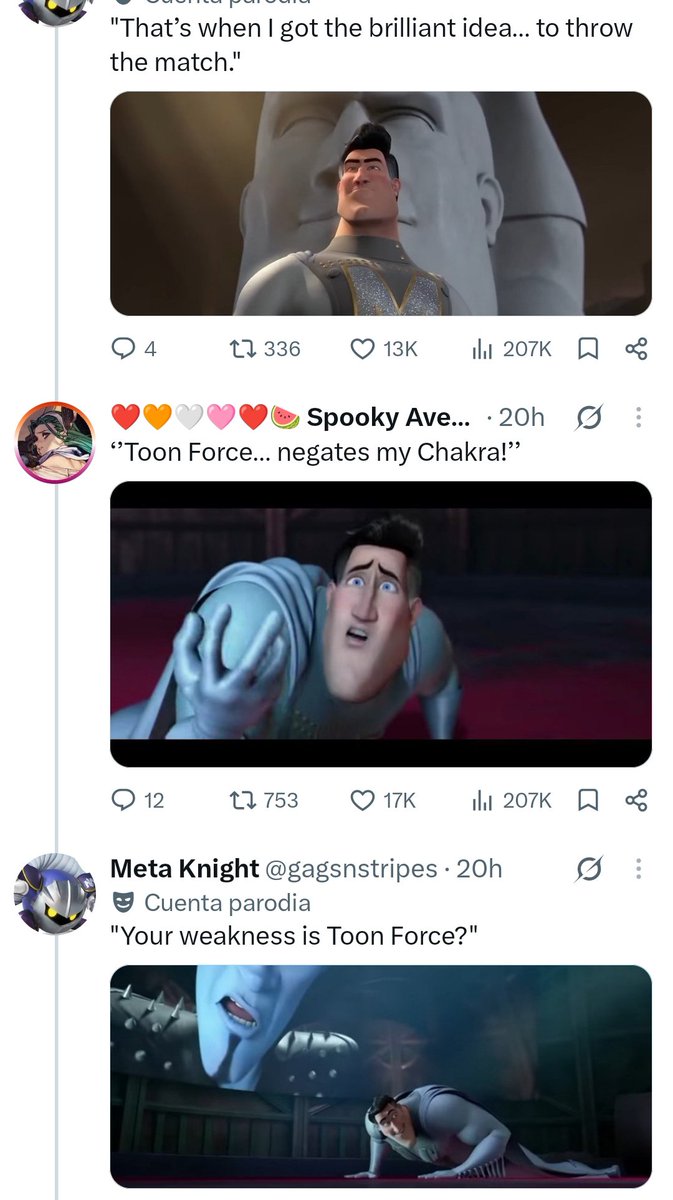Repost the tweet with 753 reposts

[x=264, y=800]
